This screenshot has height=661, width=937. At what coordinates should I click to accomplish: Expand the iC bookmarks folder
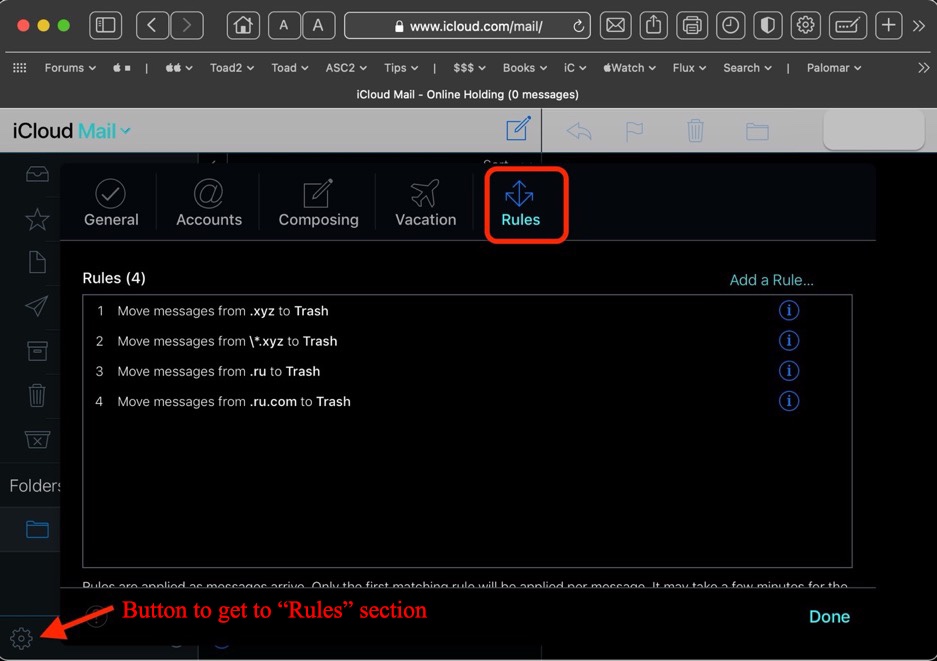click(x=574, y=68)
